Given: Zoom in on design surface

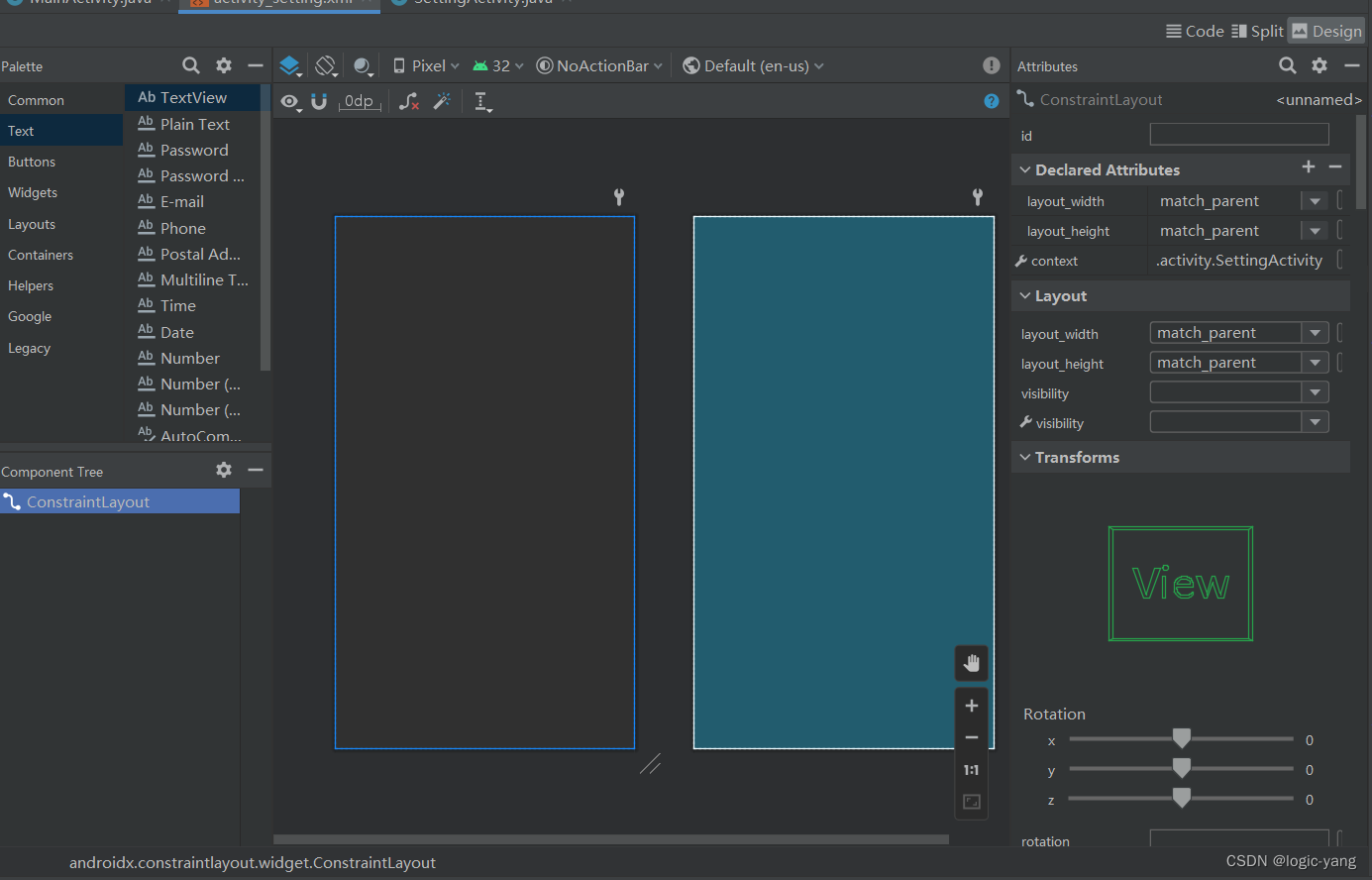Looking at the screenshot, I should tap(972, 706).
